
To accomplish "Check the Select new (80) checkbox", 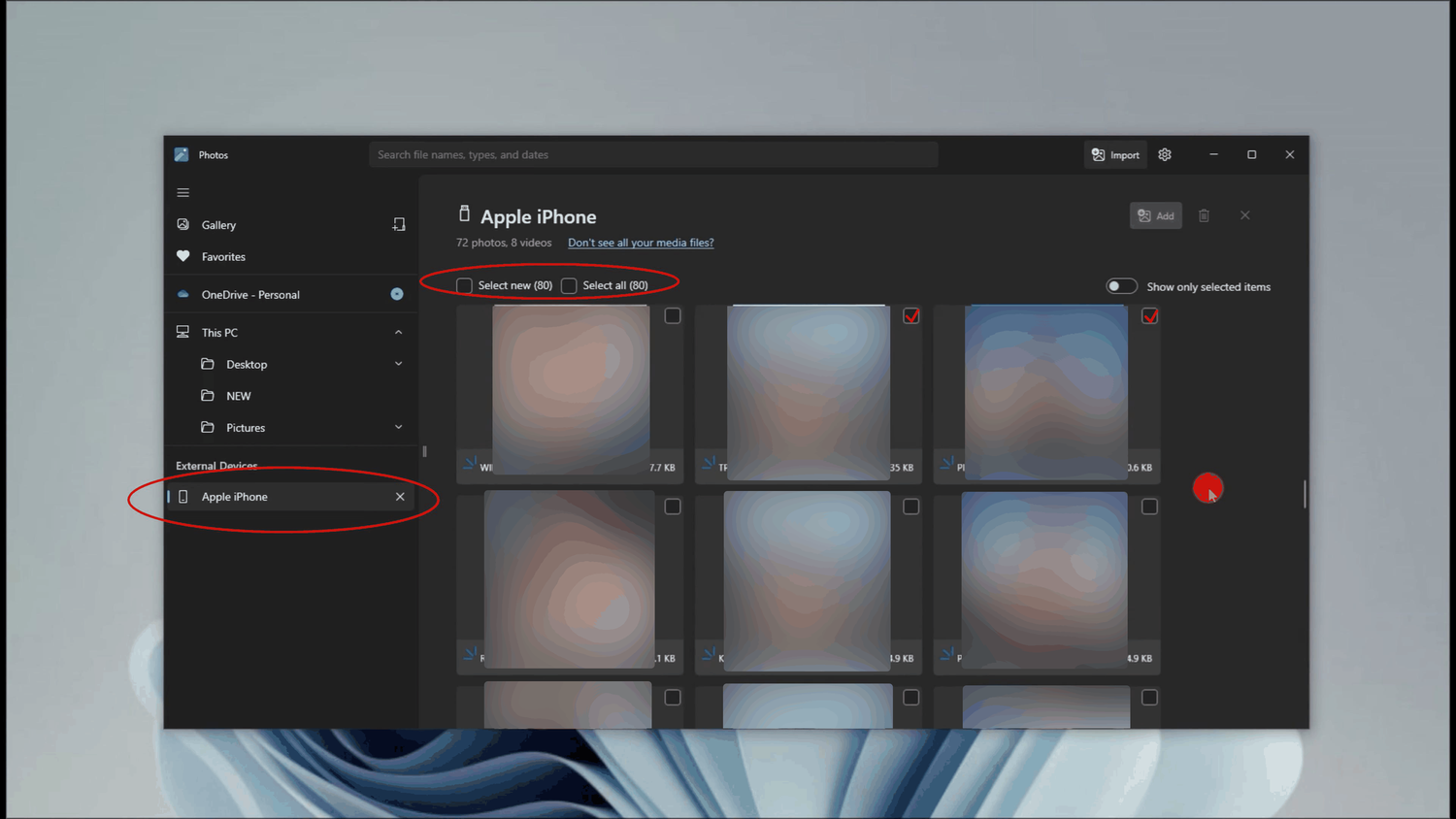I will [x=464, y=285].
